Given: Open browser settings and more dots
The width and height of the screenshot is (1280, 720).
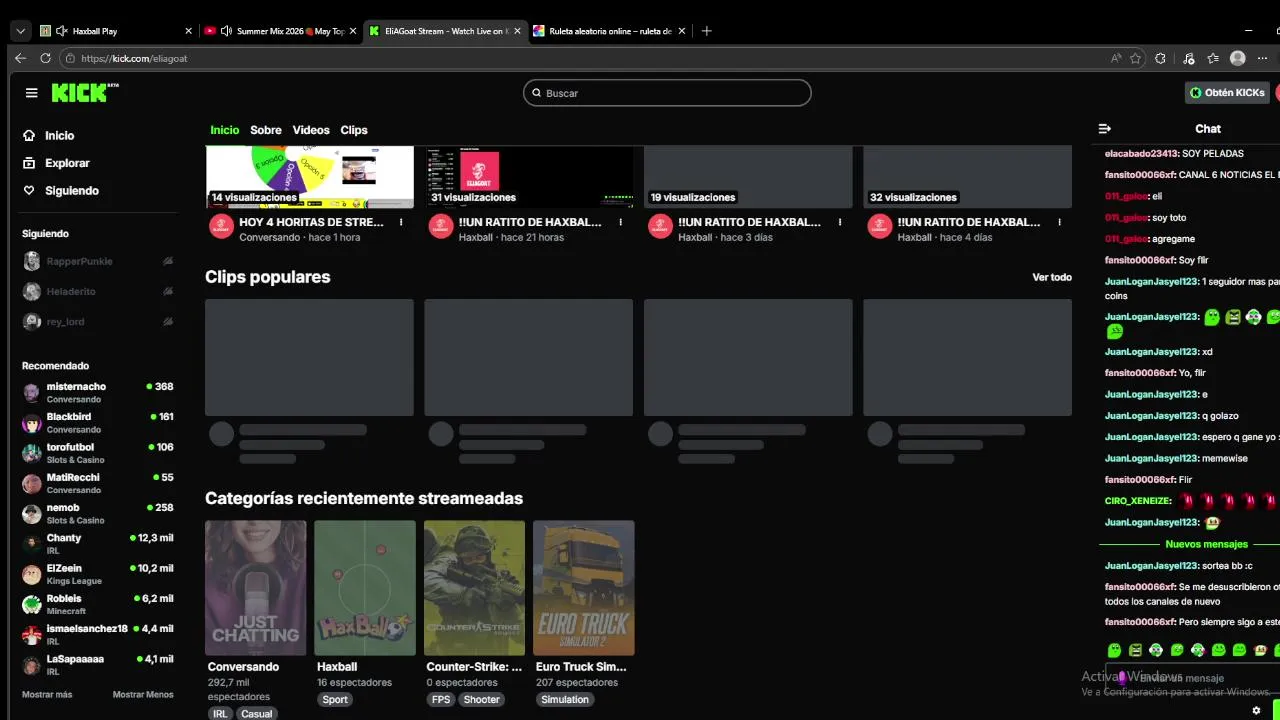Looking at the screenshot, I should tap(1263, 58).
